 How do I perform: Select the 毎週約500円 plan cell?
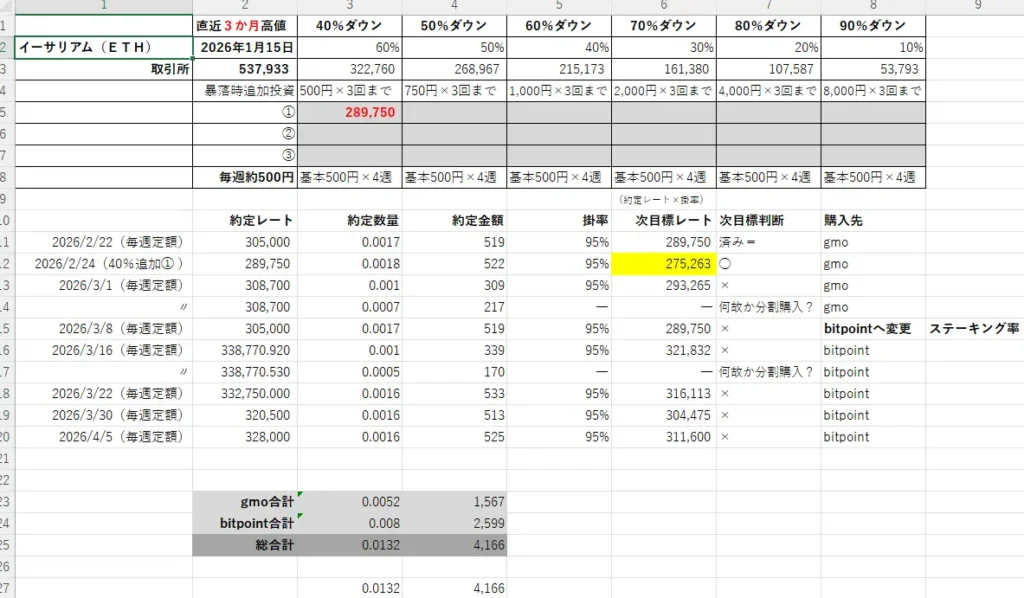click(x=258, y=176)
